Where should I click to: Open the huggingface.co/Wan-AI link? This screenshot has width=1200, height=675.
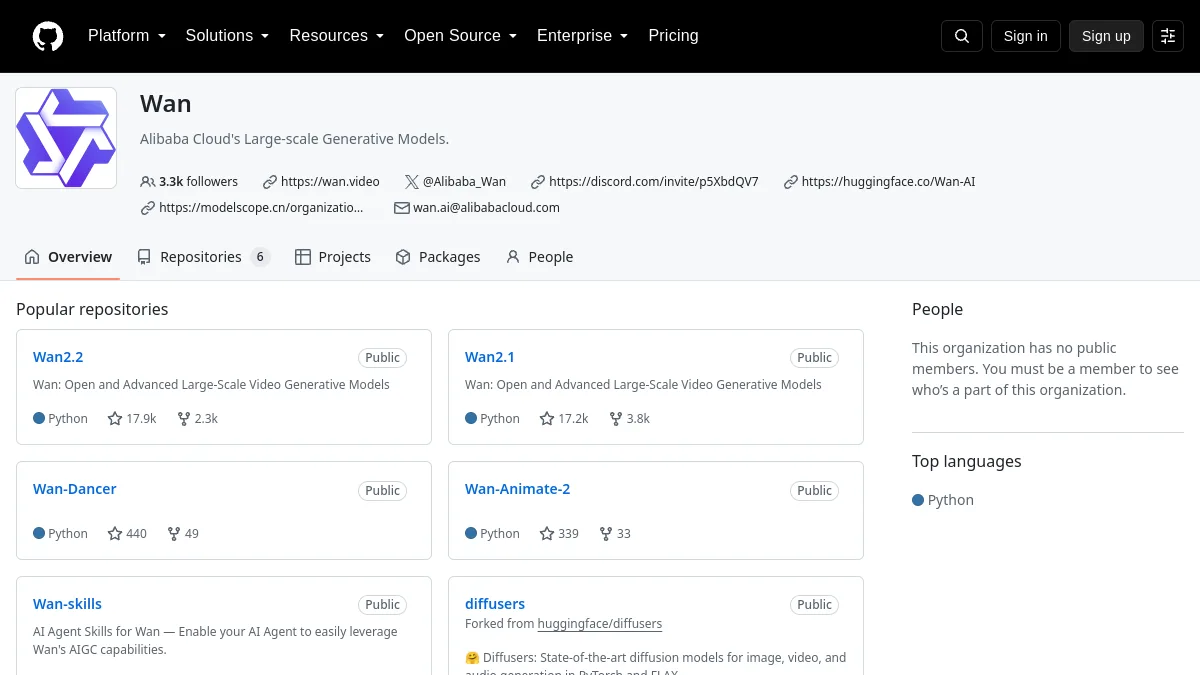point(888,182)
